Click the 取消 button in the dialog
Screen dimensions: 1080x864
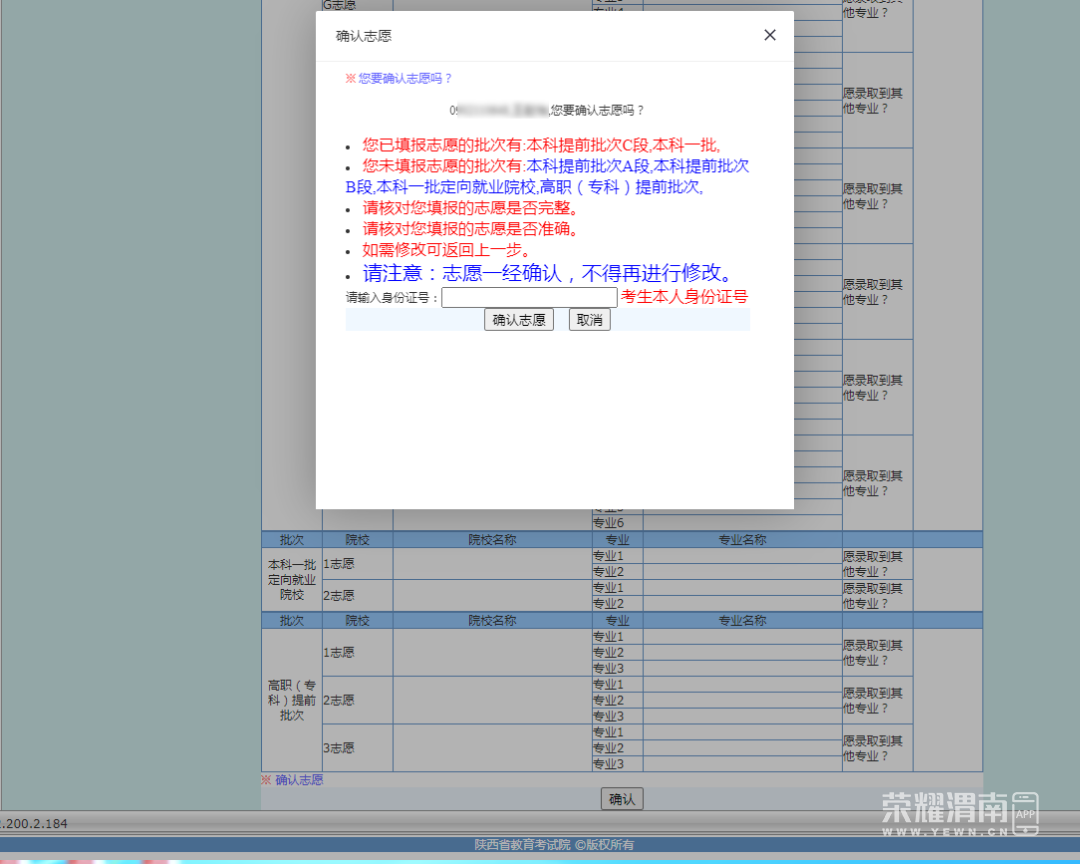[x=590, y=320]
